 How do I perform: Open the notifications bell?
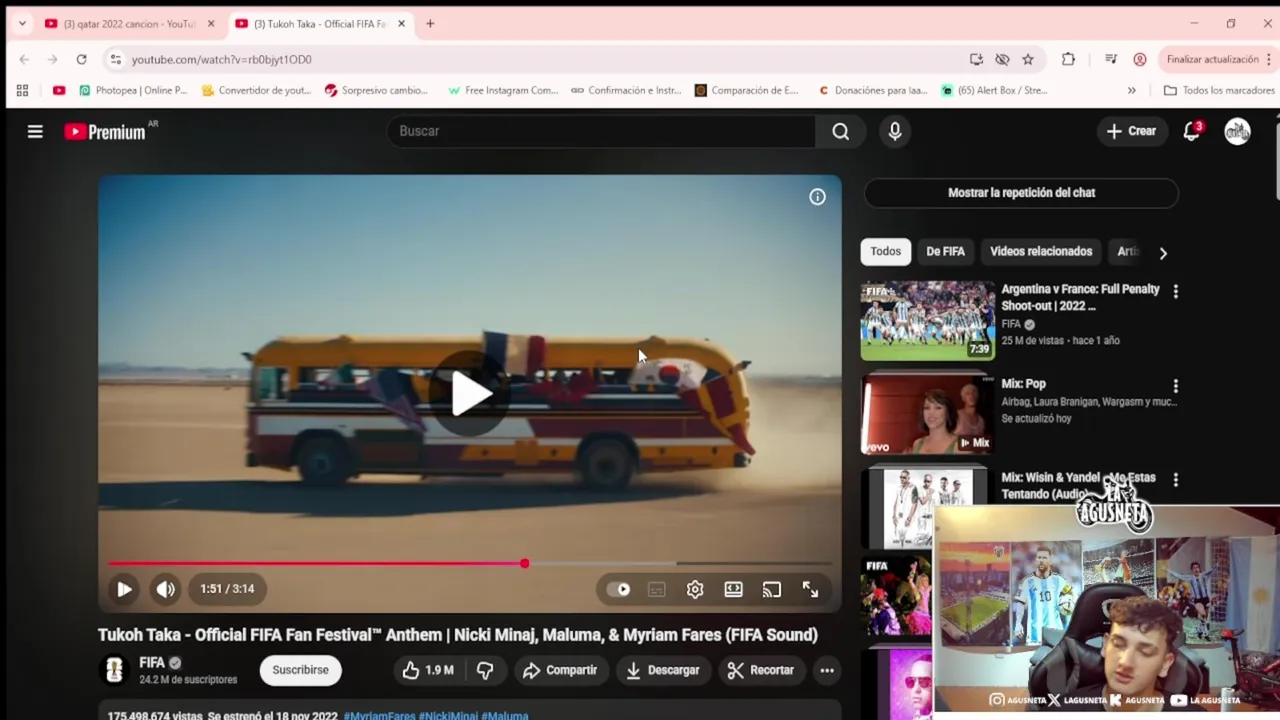[1191, 131]
